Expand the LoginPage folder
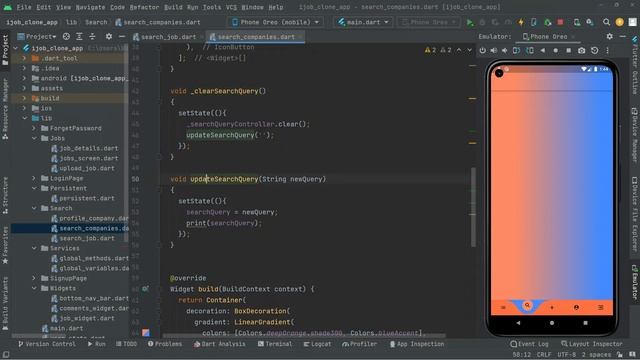This screenshot has height=360, width=640. tap(34, 178)
